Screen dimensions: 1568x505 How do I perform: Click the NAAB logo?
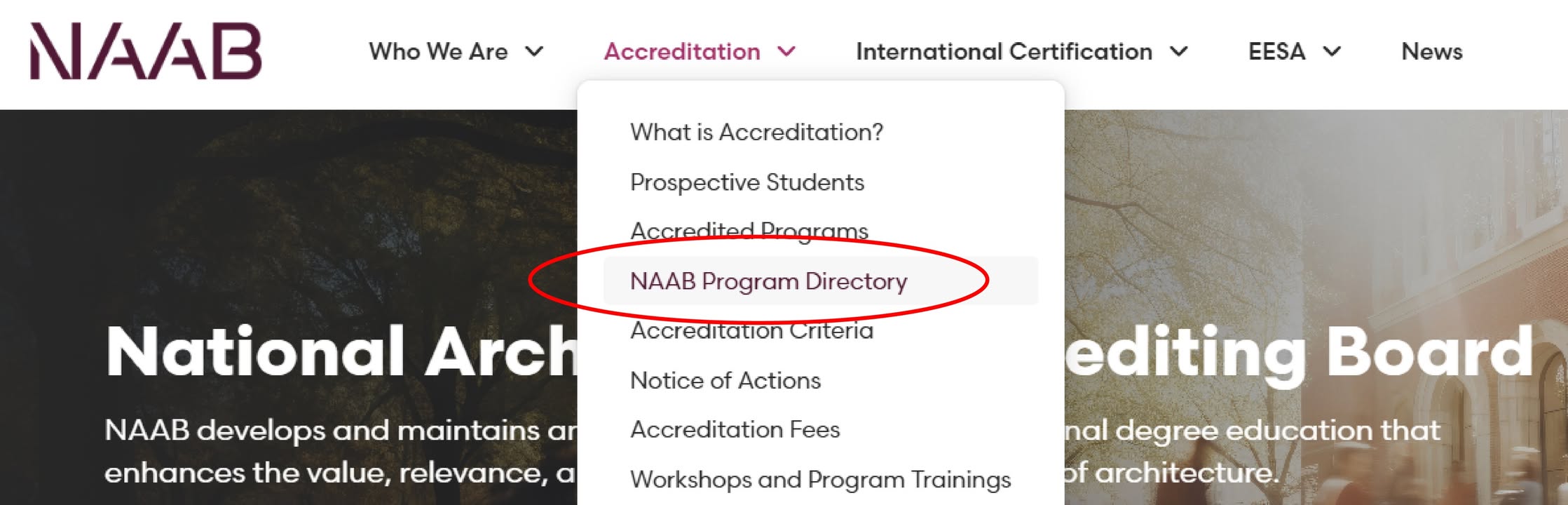146,50
